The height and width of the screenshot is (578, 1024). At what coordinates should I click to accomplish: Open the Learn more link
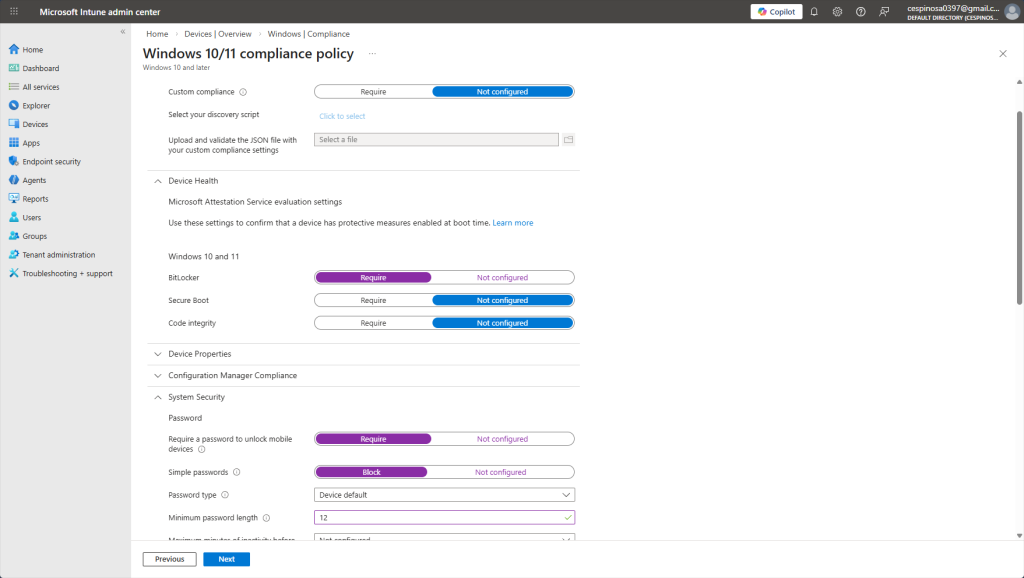512,223
